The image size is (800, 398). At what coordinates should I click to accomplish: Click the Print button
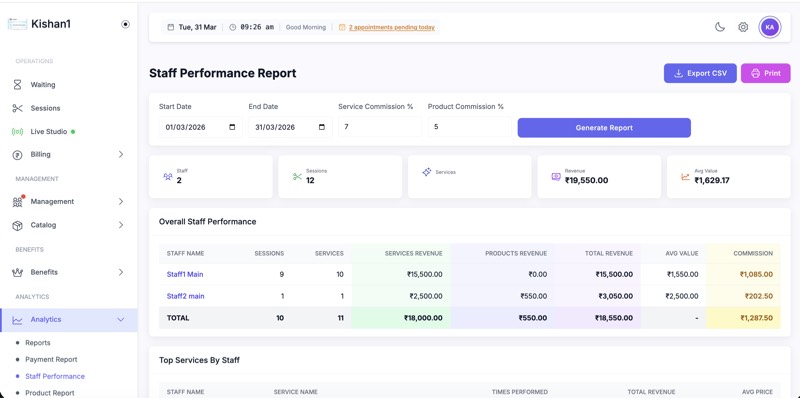[x=765, y=73]
